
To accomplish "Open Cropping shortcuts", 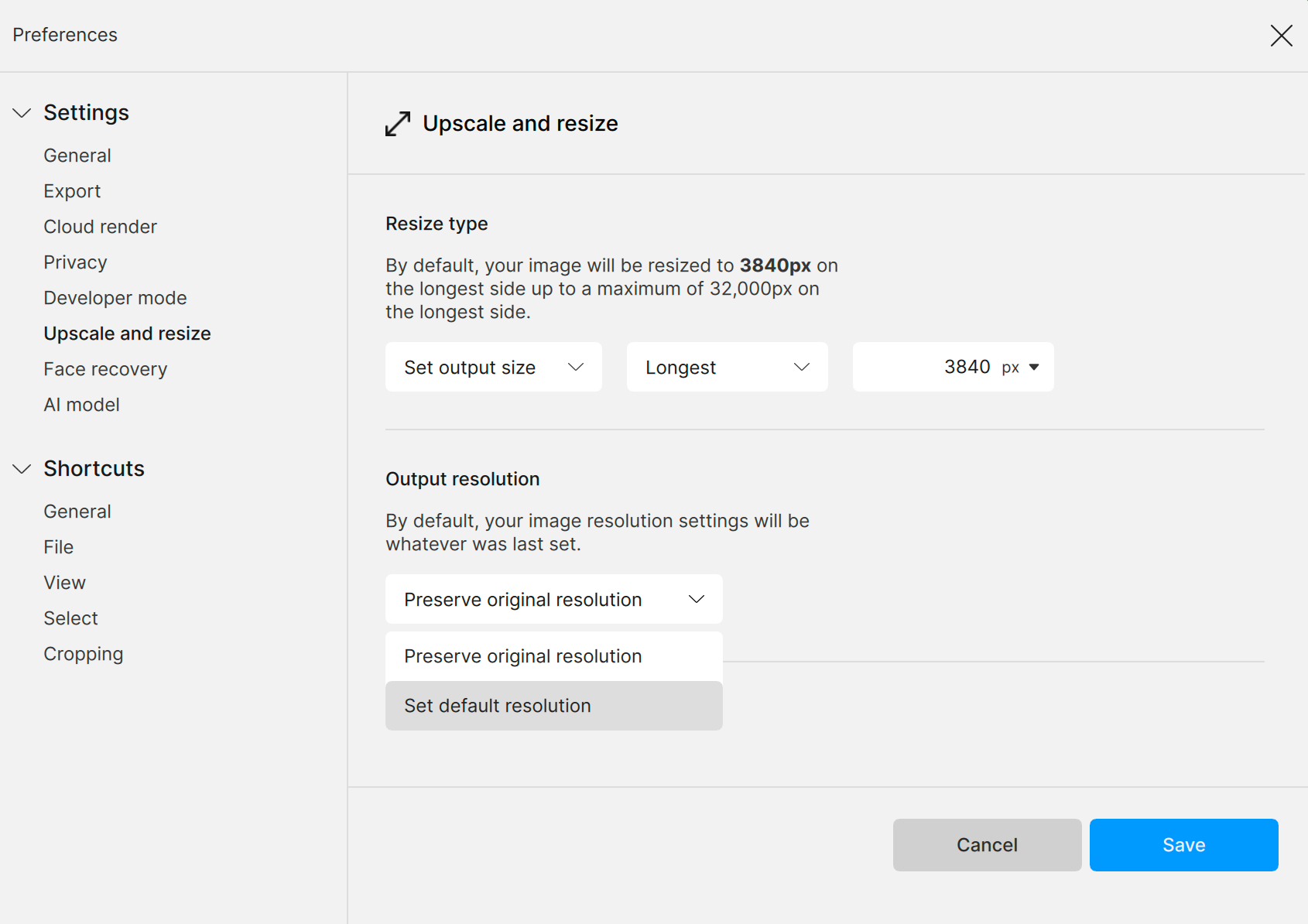I will tap(83, 654).
